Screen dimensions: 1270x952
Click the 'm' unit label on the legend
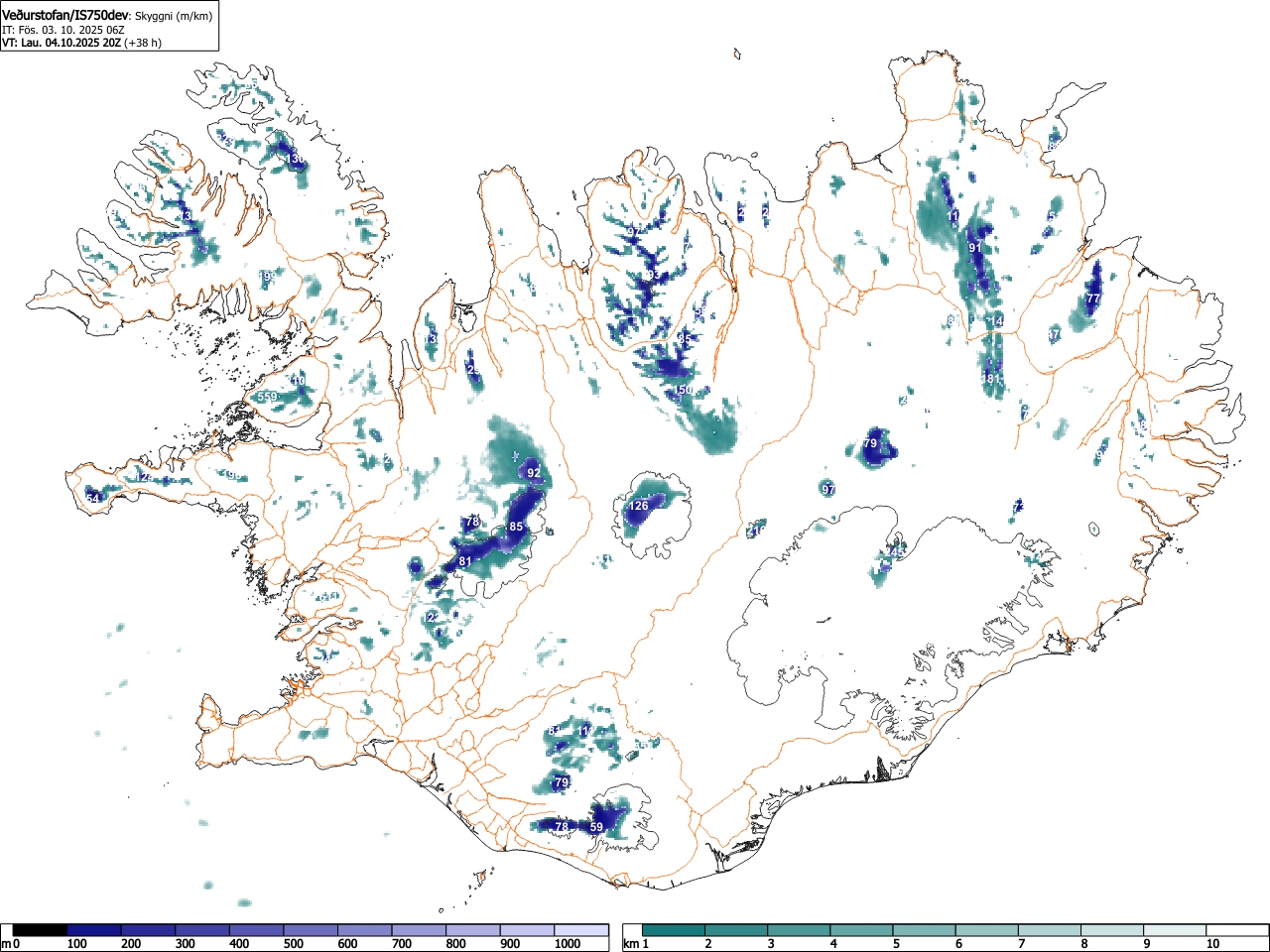click(x=6, y=944)
